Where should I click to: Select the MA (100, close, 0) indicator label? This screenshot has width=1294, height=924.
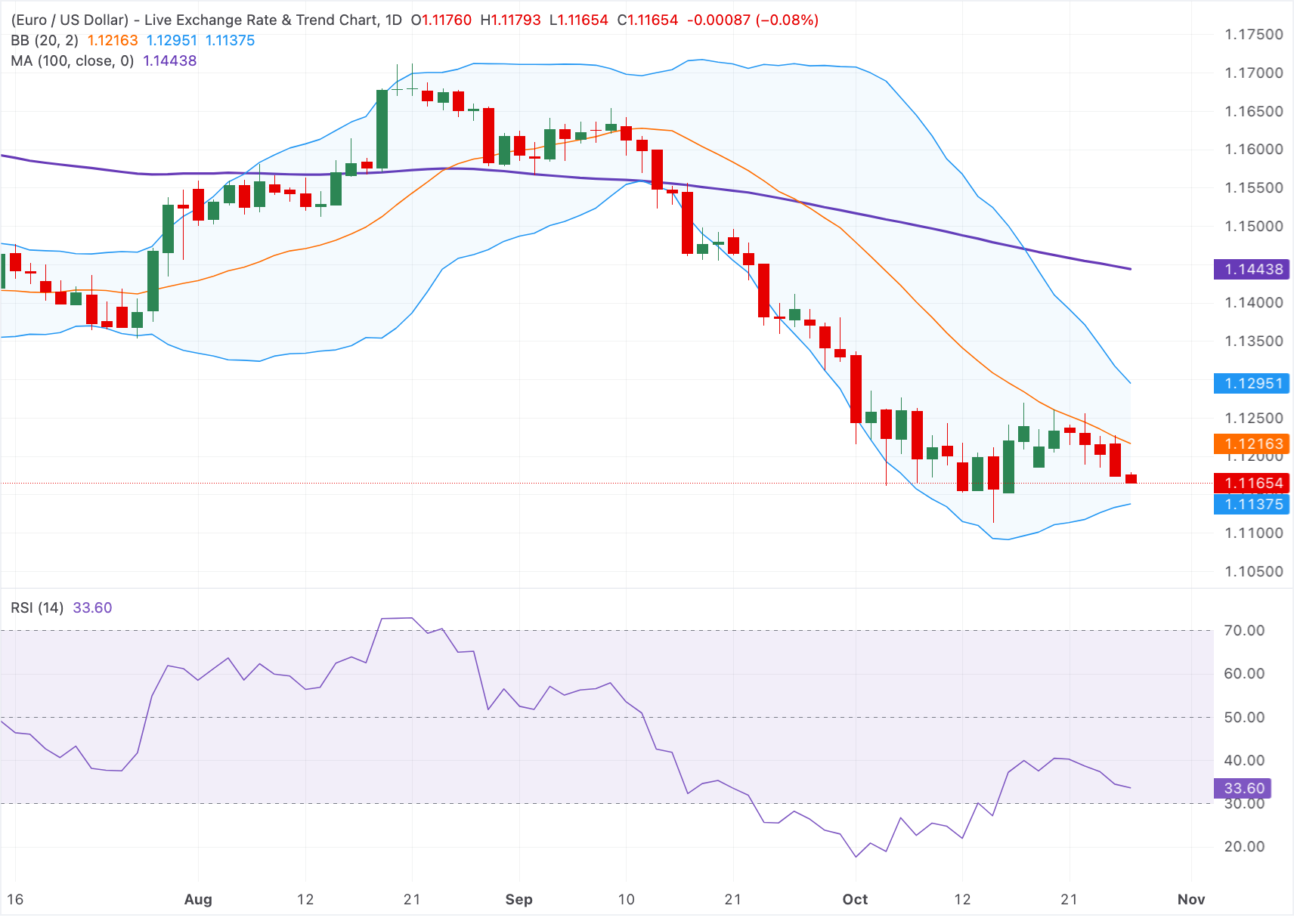pyautogui.click(x=73, y=61)
